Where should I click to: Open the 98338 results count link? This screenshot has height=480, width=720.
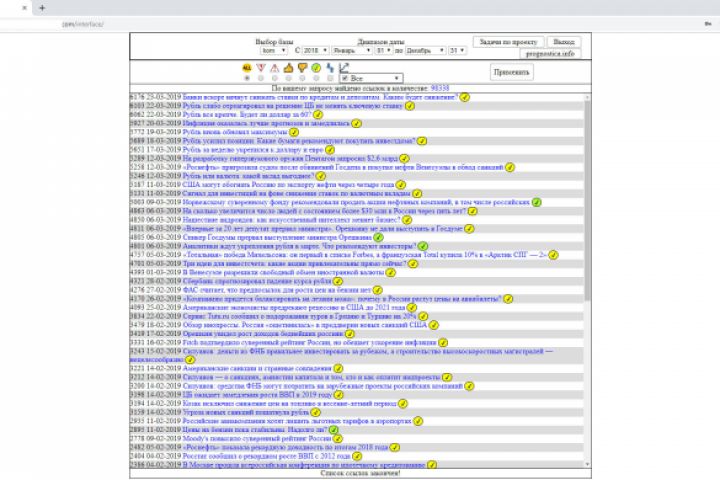pos(440,88)
